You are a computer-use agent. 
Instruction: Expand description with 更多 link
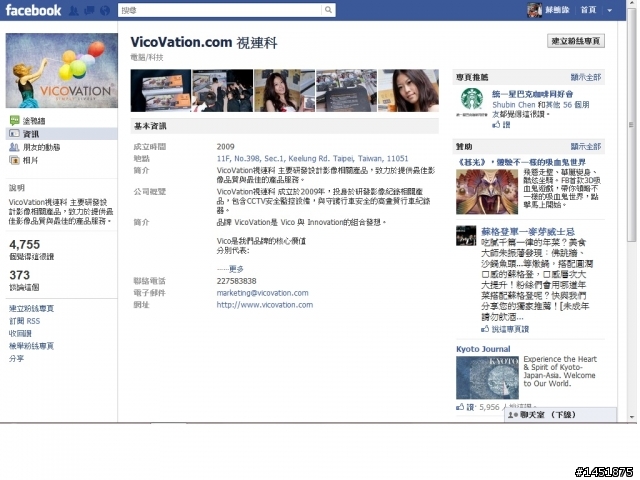(x=236, y=269)
